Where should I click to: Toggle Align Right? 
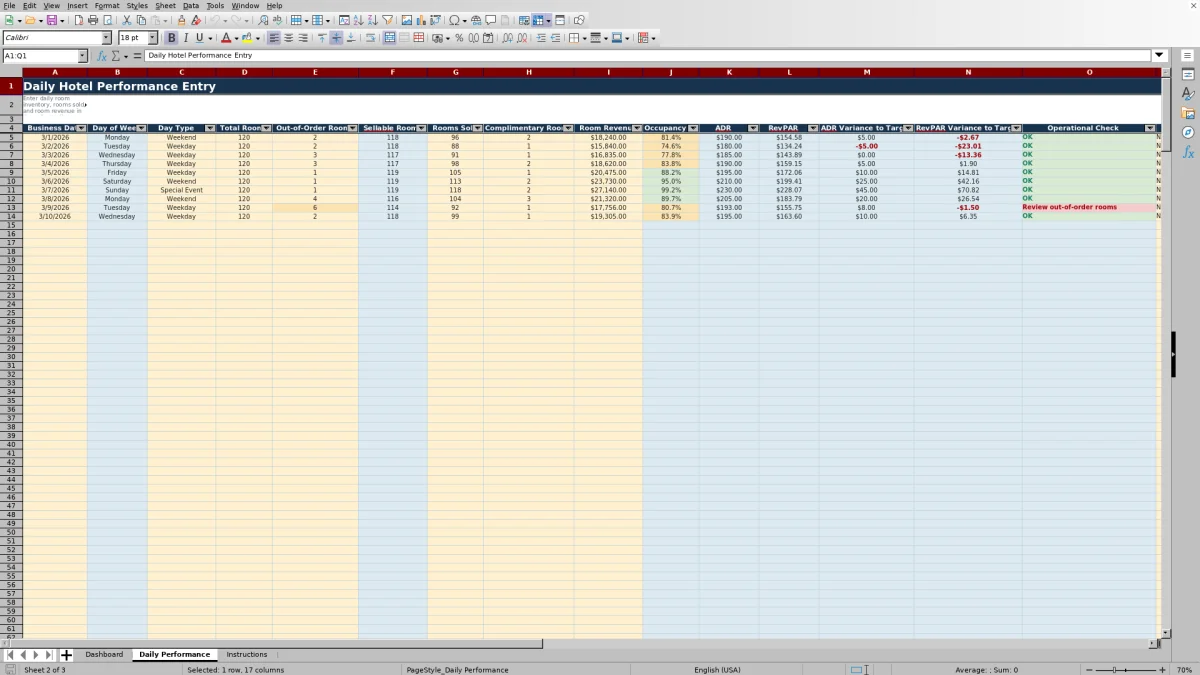click(302, 38)
